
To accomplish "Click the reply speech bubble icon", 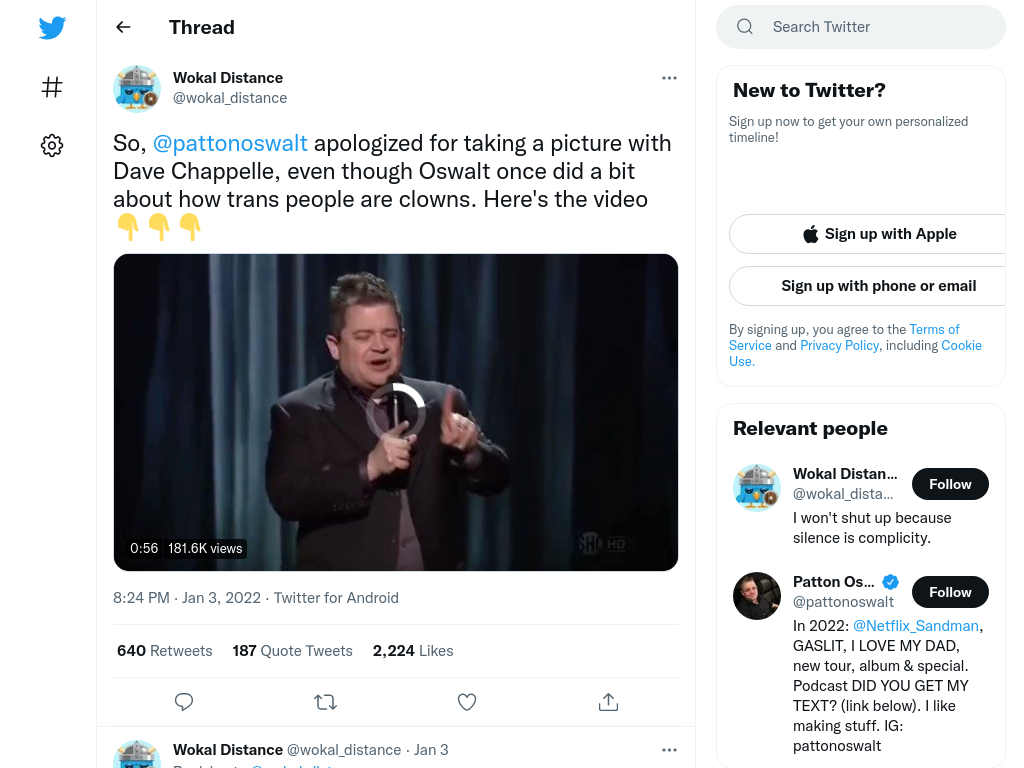I will click(x=184, y=702).
